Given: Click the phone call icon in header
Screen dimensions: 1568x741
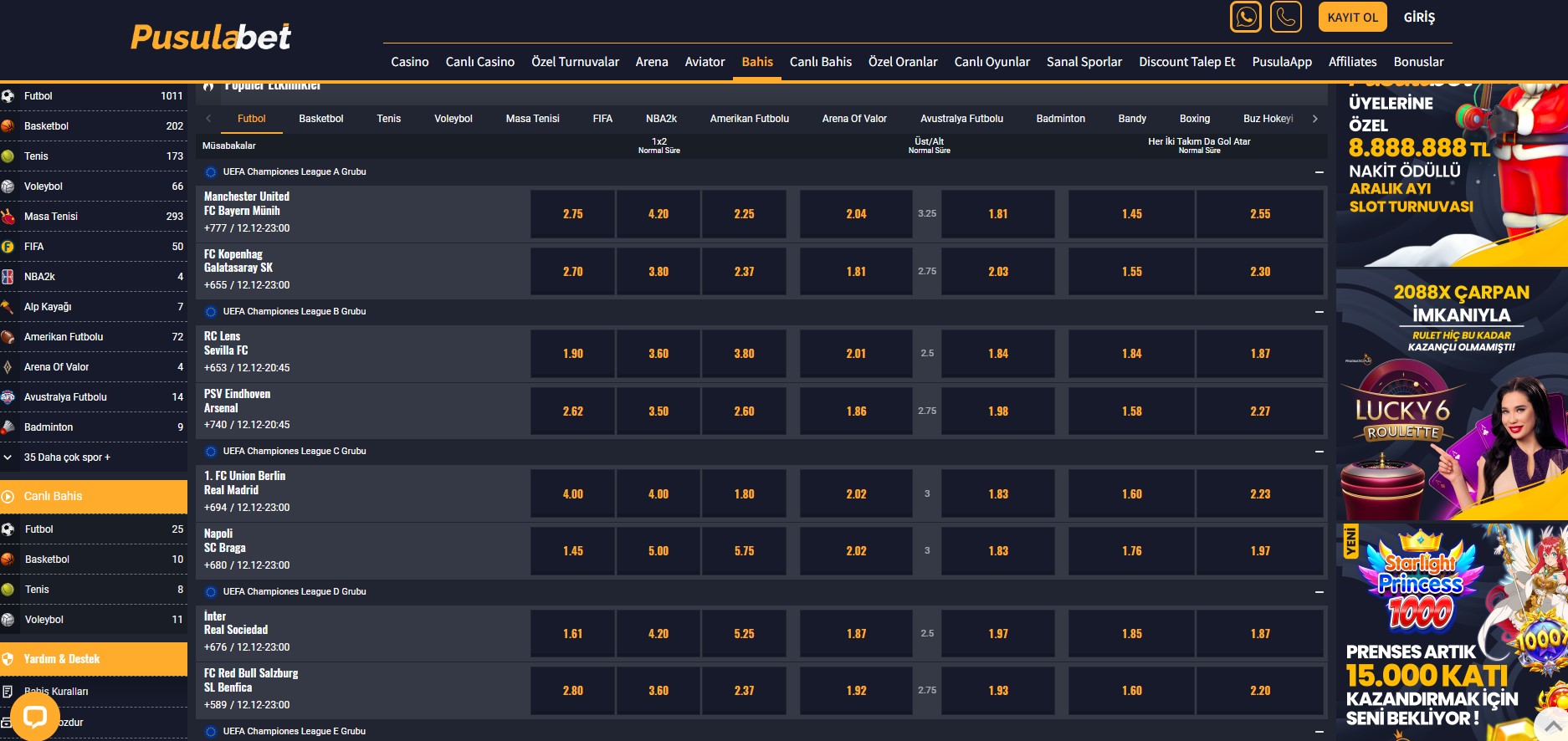Looking at the screenshot, I should point(1286,17).
